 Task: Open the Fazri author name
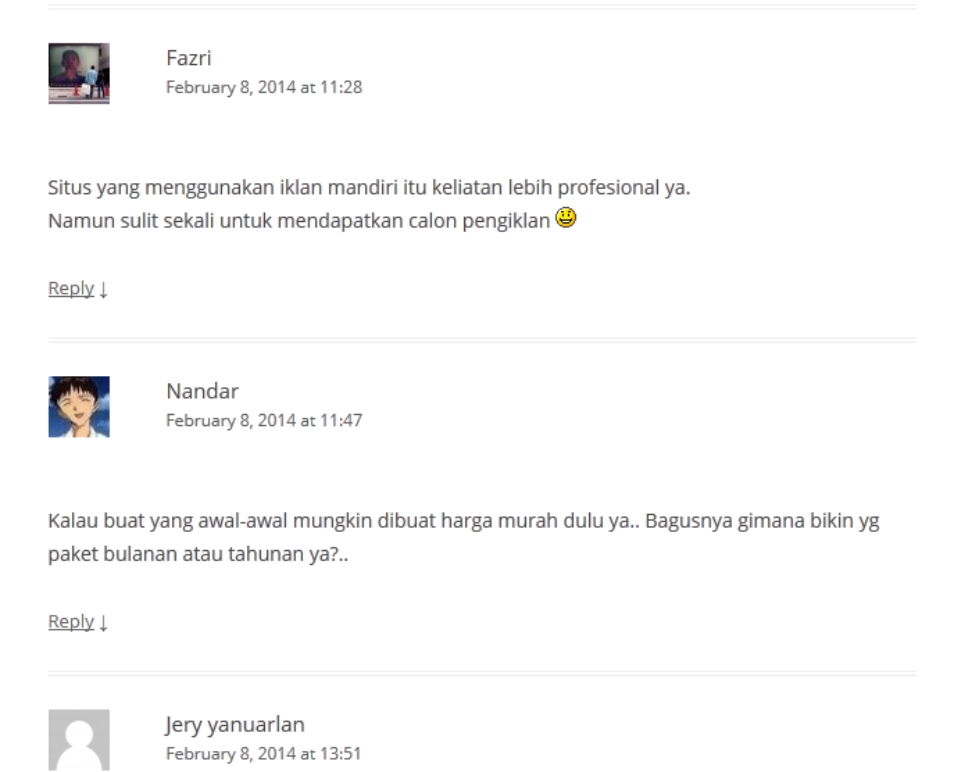pyautogui.click(x=189, y=58)
